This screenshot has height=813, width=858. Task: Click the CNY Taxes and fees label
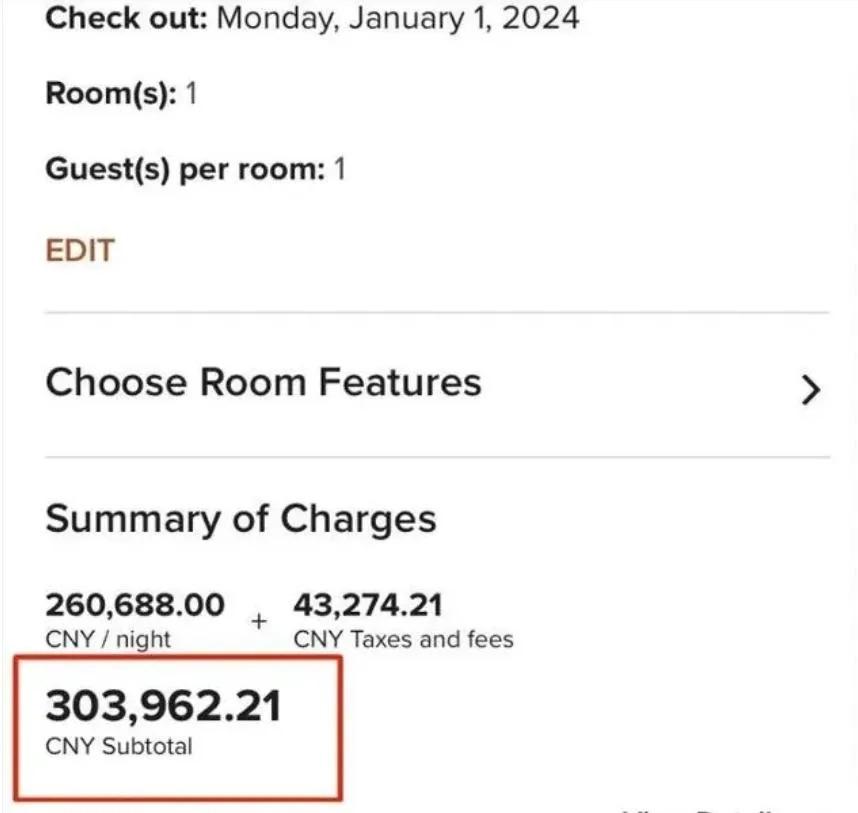(403, 638)
